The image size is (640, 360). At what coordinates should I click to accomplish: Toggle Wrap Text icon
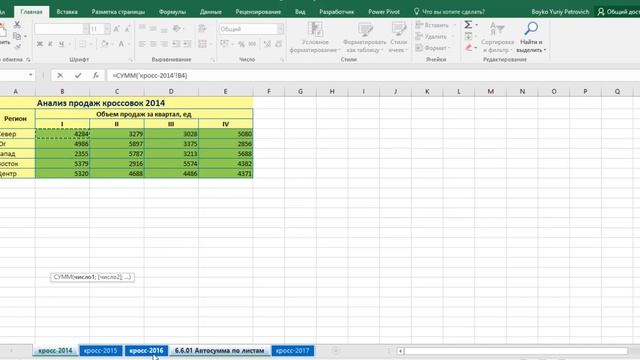pos(202,29)
